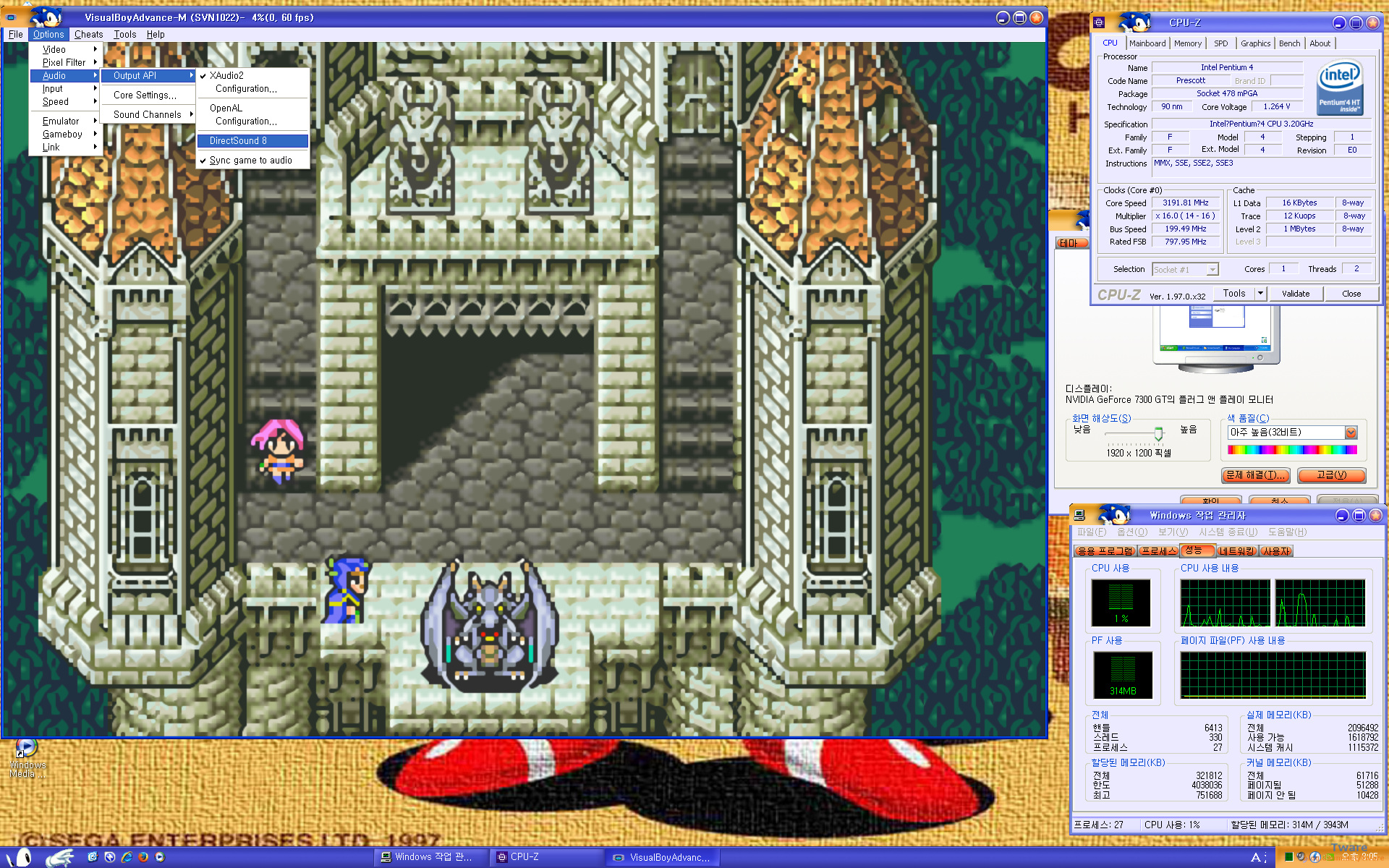Switch to the Mainboard tab in CPU-Z
The image size is (1389, 868).
(1147, 43)
